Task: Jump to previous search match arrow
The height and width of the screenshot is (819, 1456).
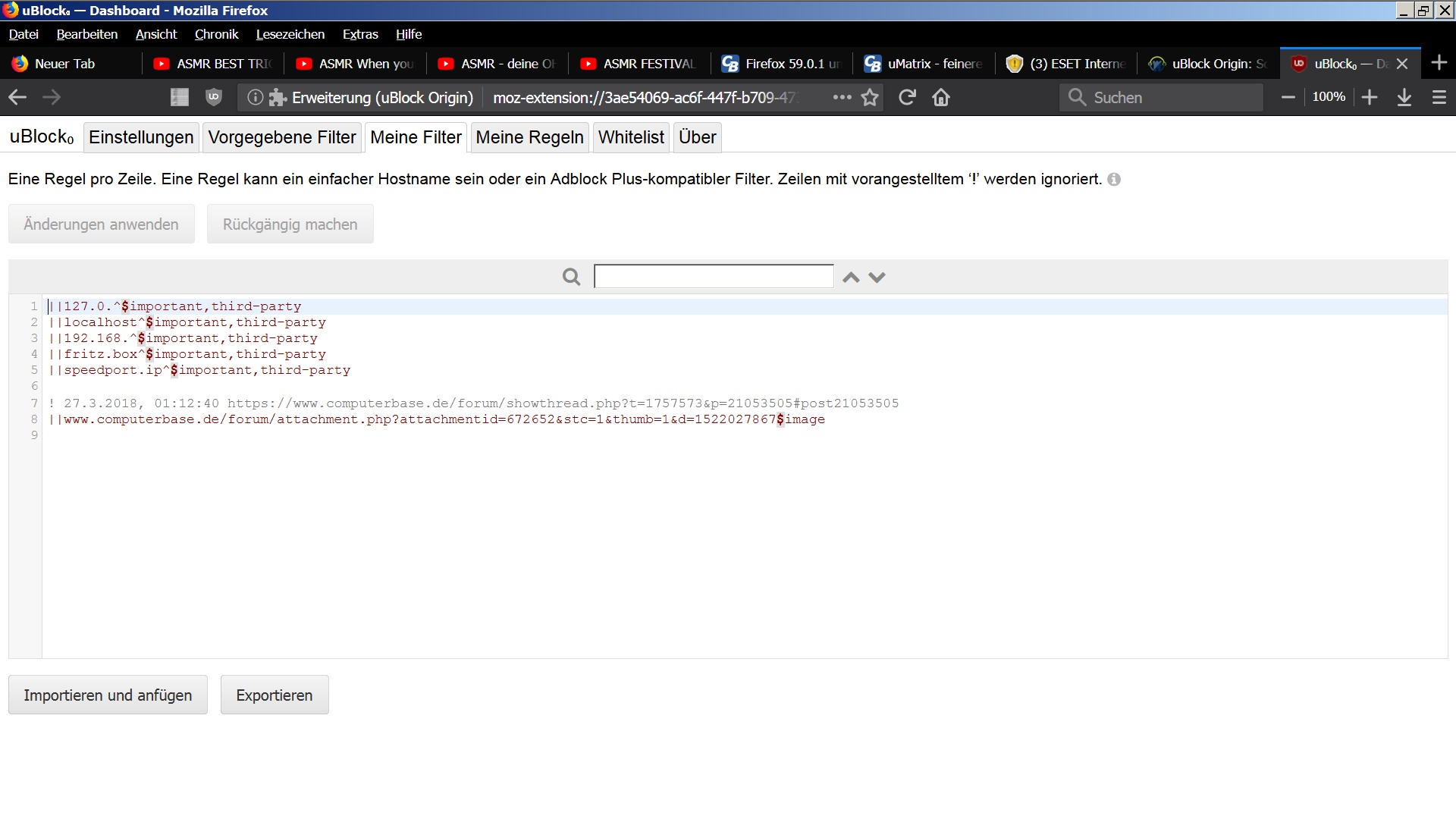Action: [851, 278]
